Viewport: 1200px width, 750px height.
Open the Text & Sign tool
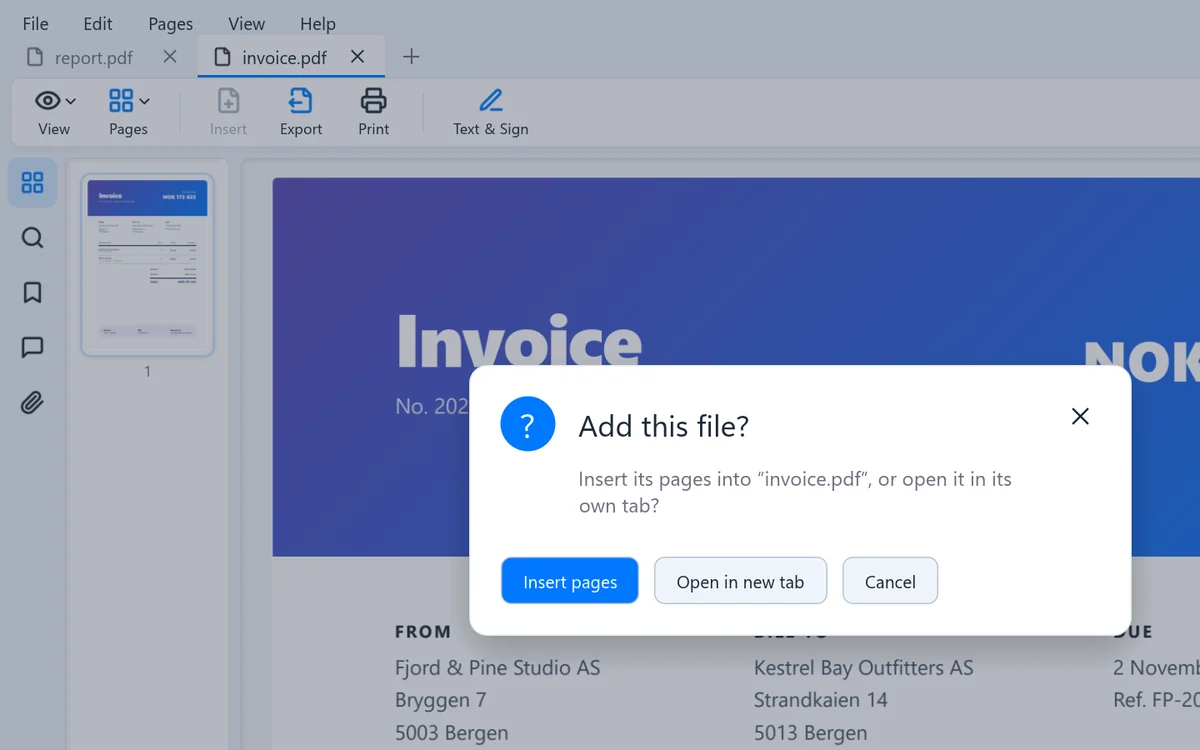click(x=490, y=111)
